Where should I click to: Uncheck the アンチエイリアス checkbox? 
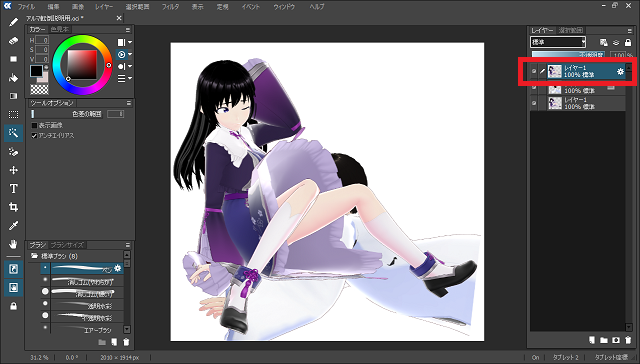click(34, 135)
